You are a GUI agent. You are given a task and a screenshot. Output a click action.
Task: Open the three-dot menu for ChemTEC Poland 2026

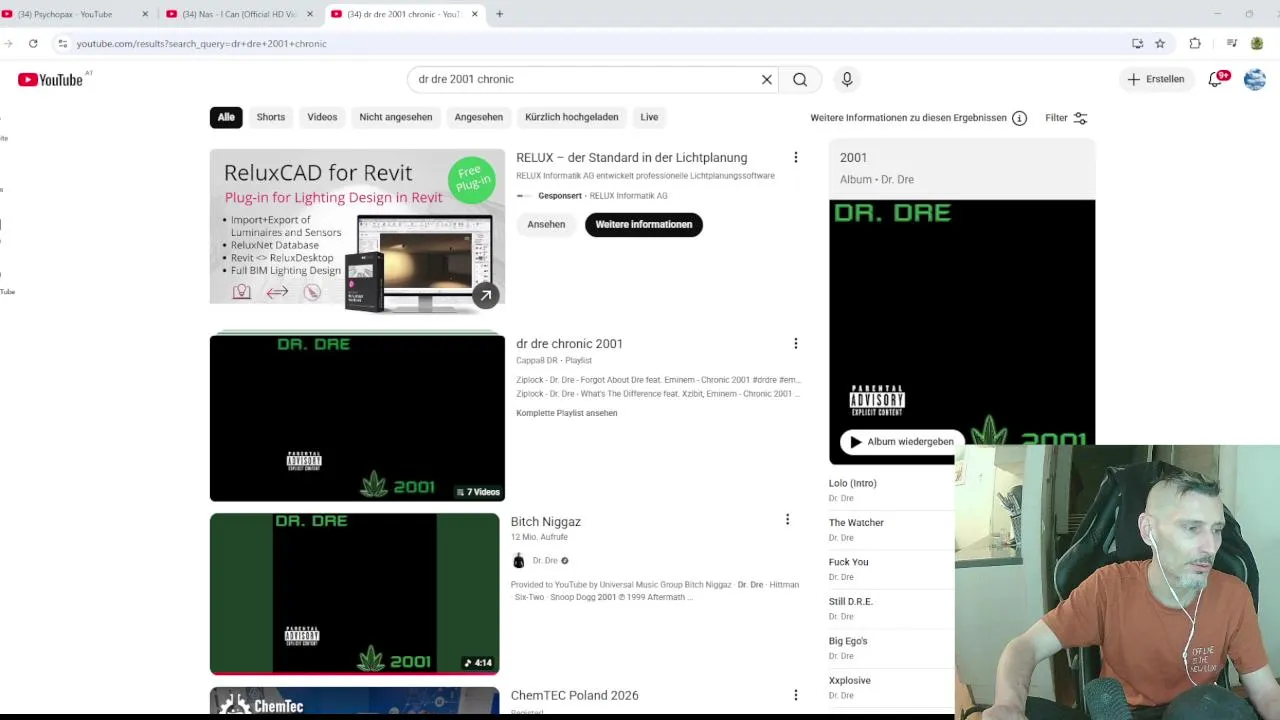pos(796,695)
